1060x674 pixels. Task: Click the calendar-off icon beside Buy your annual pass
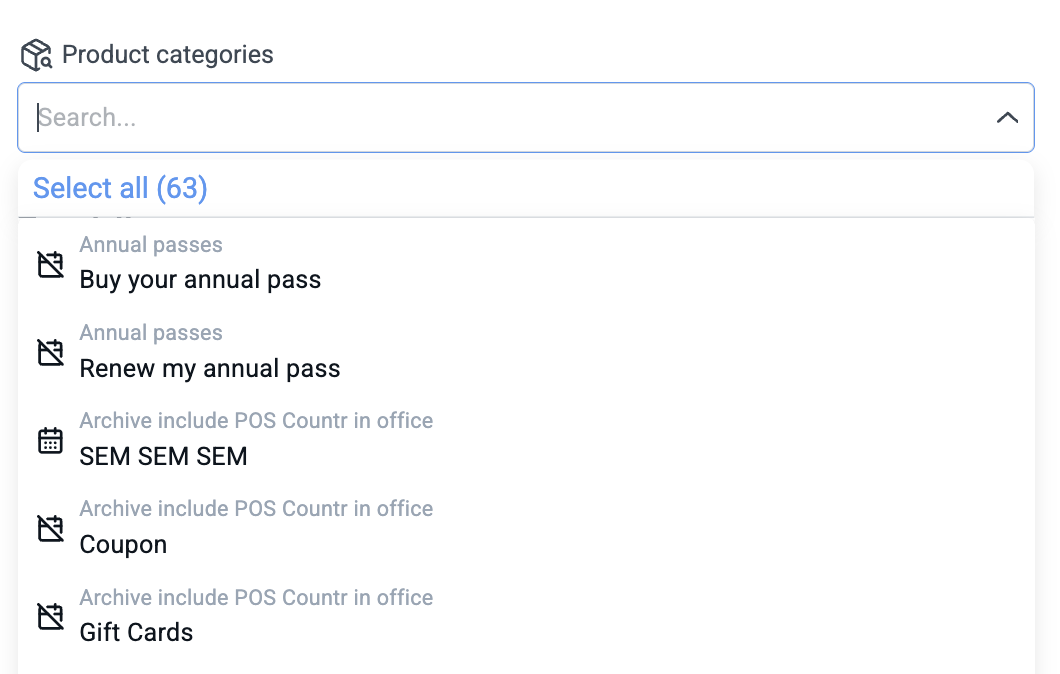tap(51, 264)
